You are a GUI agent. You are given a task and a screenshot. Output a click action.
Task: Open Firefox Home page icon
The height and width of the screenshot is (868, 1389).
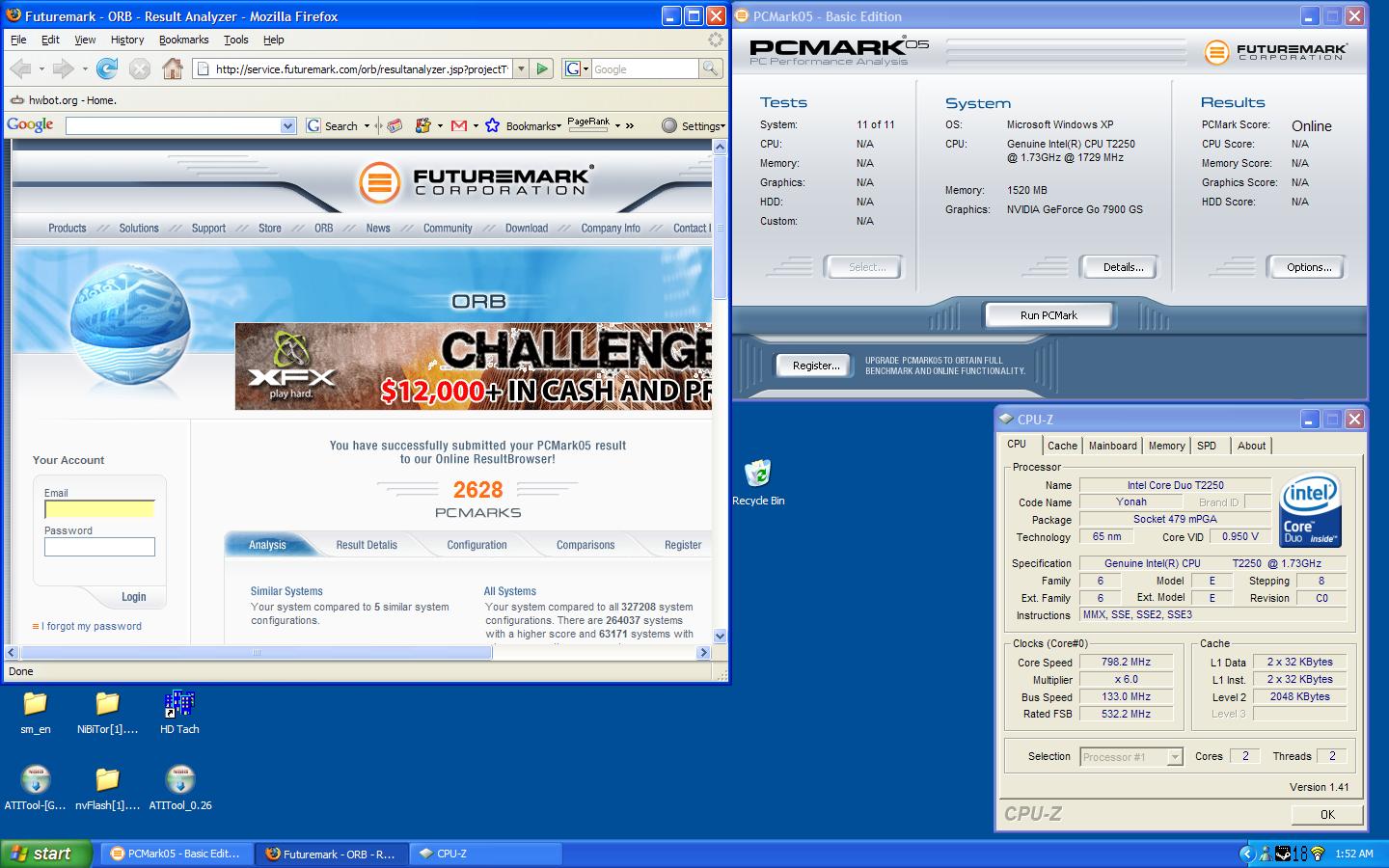(173, 68)
